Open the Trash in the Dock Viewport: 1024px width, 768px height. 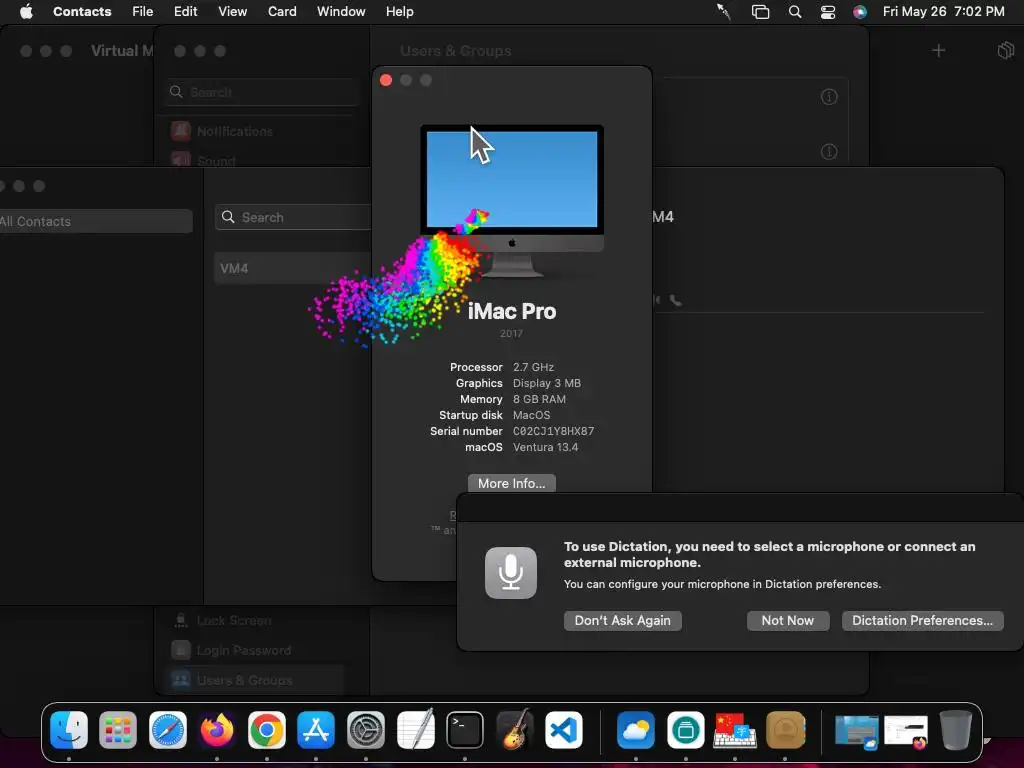click(955, 729)
